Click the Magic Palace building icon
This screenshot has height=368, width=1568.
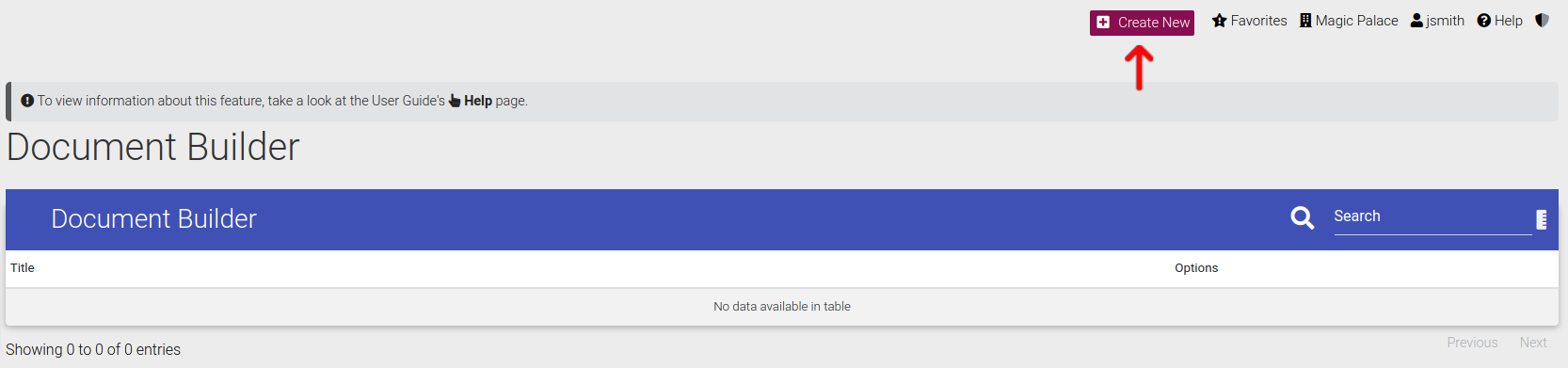coord(1305,21)
